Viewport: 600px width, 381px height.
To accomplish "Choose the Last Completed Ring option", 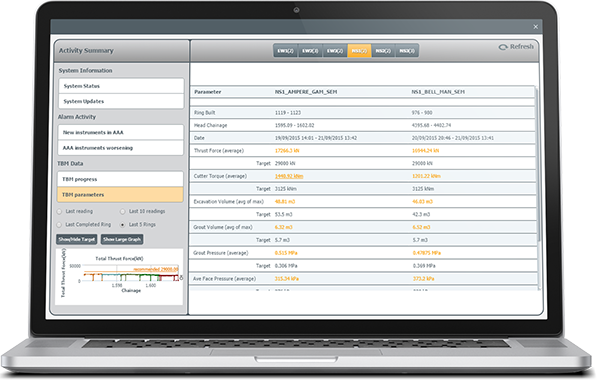I will tap(59, 225).
